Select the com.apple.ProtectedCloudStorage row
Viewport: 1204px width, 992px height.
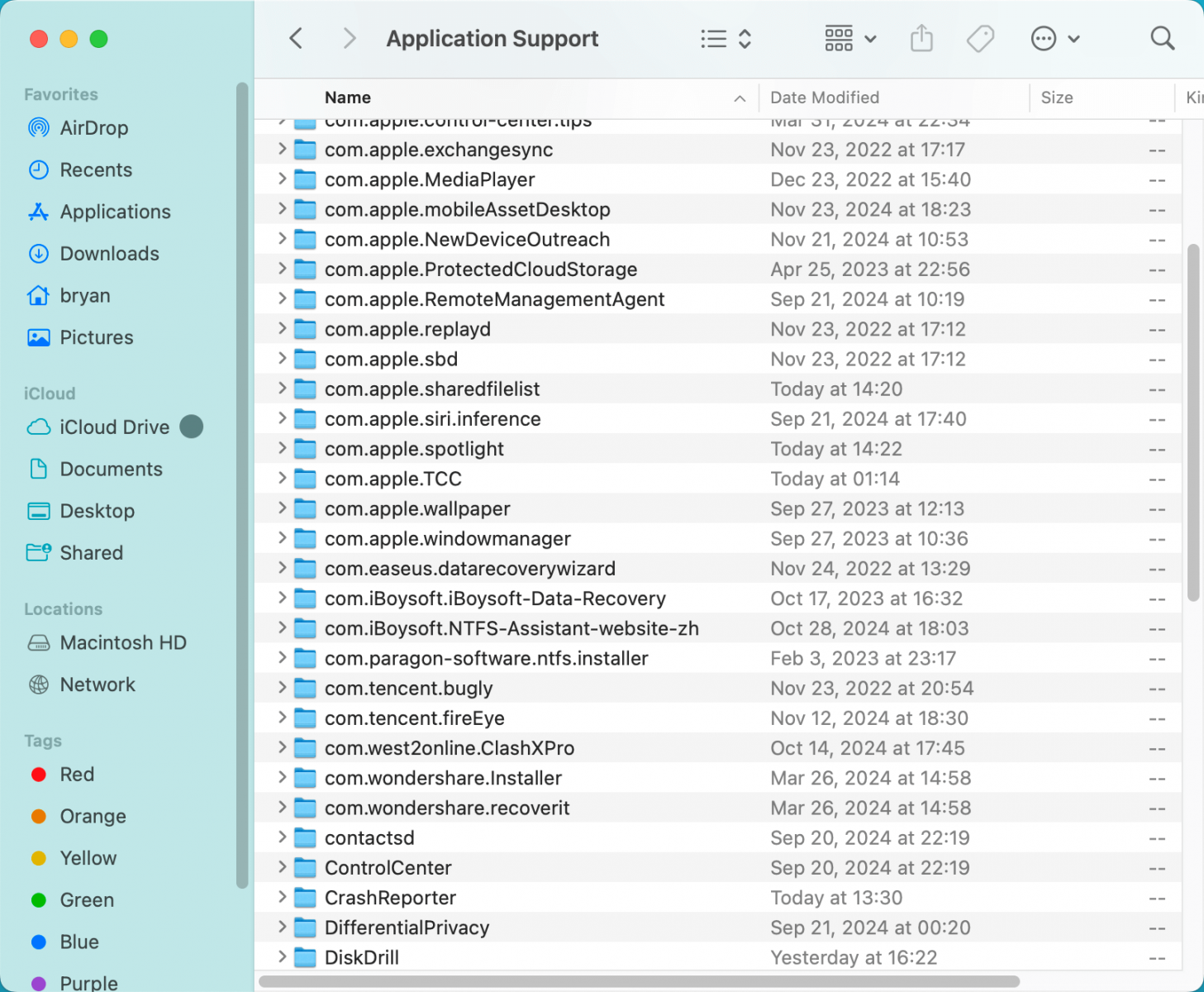pos(717,269)
